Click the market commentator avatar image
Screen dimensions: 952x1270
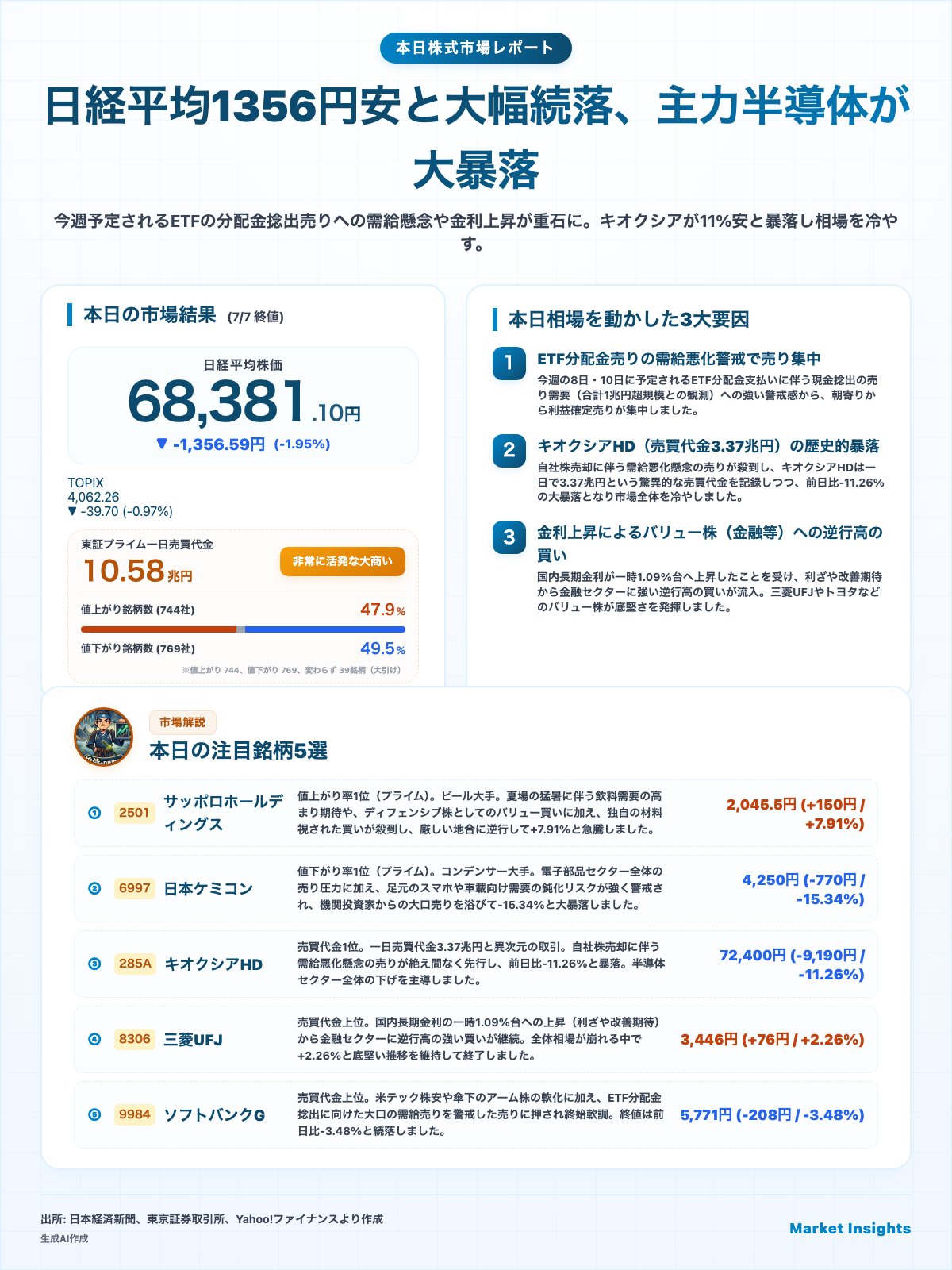pos(103,737)
